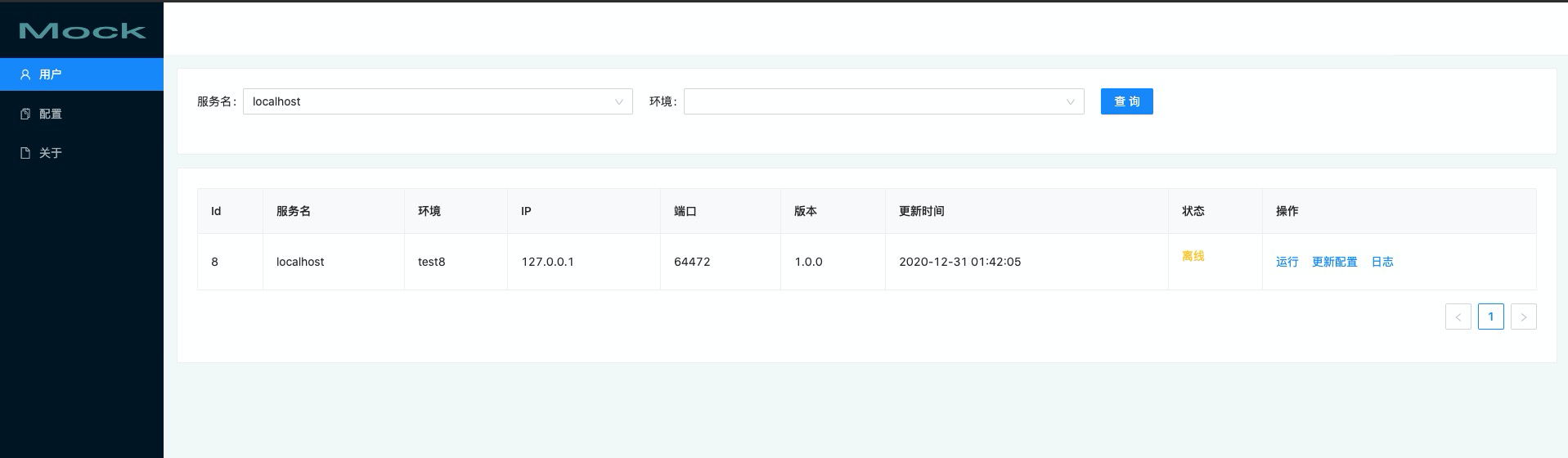Click the 环境 column header

point(456,211)
